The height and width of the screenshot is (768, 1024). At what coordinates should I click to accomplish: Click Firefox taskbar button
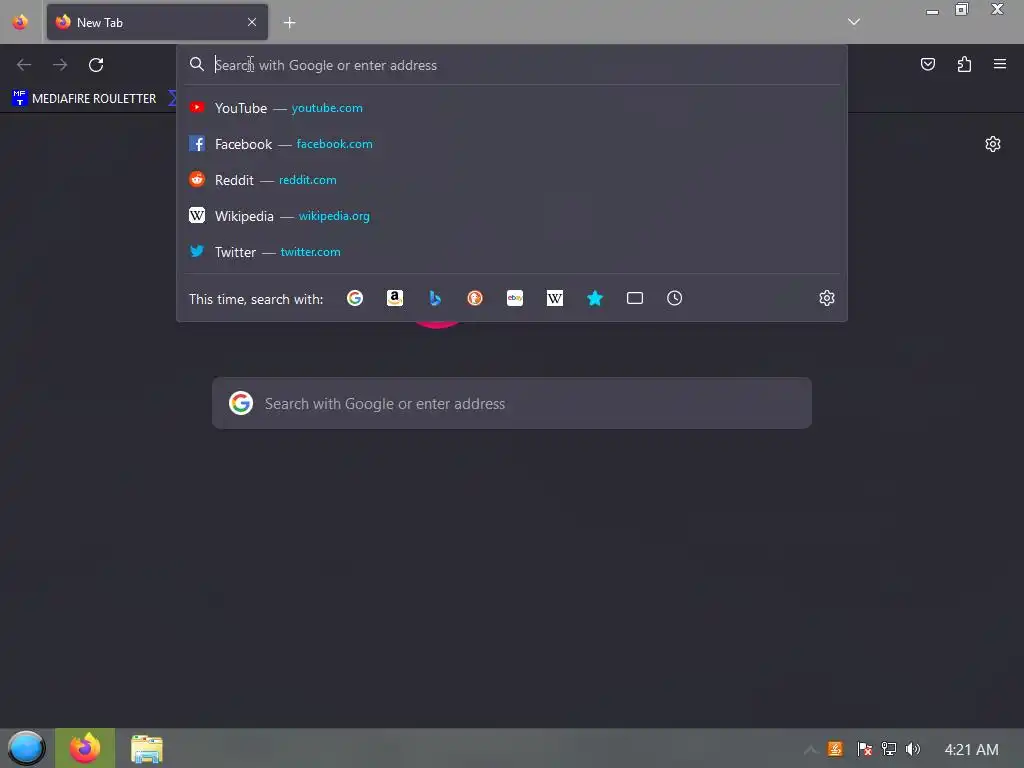point(85,748)
